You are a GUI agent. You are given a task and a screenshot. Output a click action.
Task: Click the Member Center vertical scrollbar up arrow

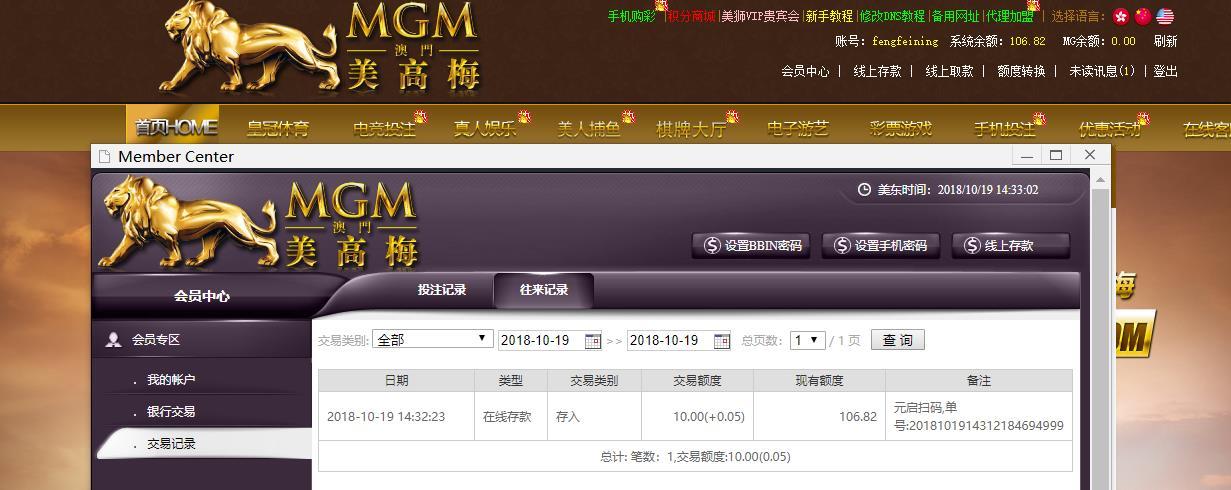pyautogui.click(x=1100, y=180)
